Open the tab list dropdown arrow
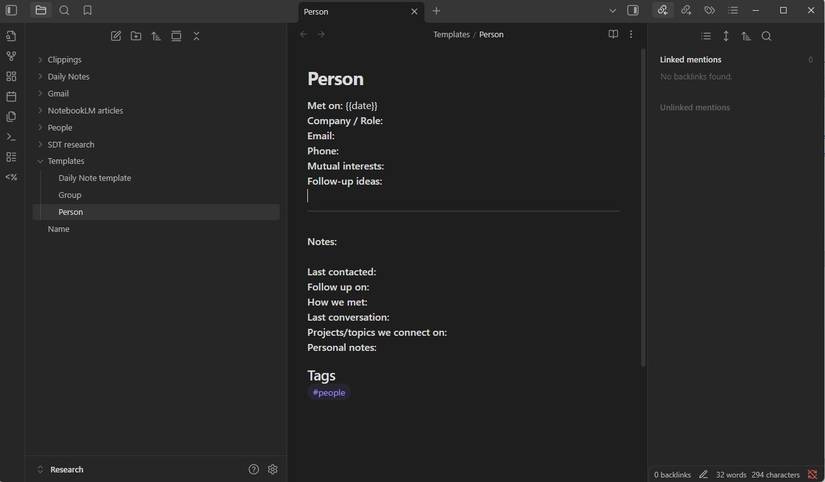Viewport: 825px width, 482px height. click(x=612, y=11)
